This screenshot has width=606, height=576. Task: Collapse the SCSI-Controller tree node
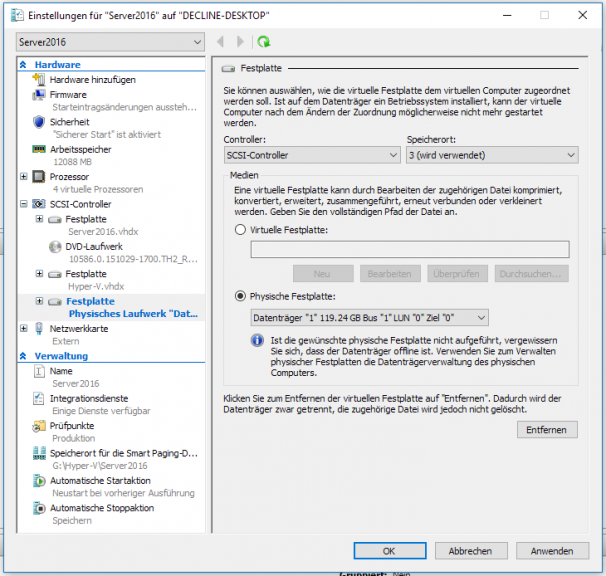coord(24,204)
